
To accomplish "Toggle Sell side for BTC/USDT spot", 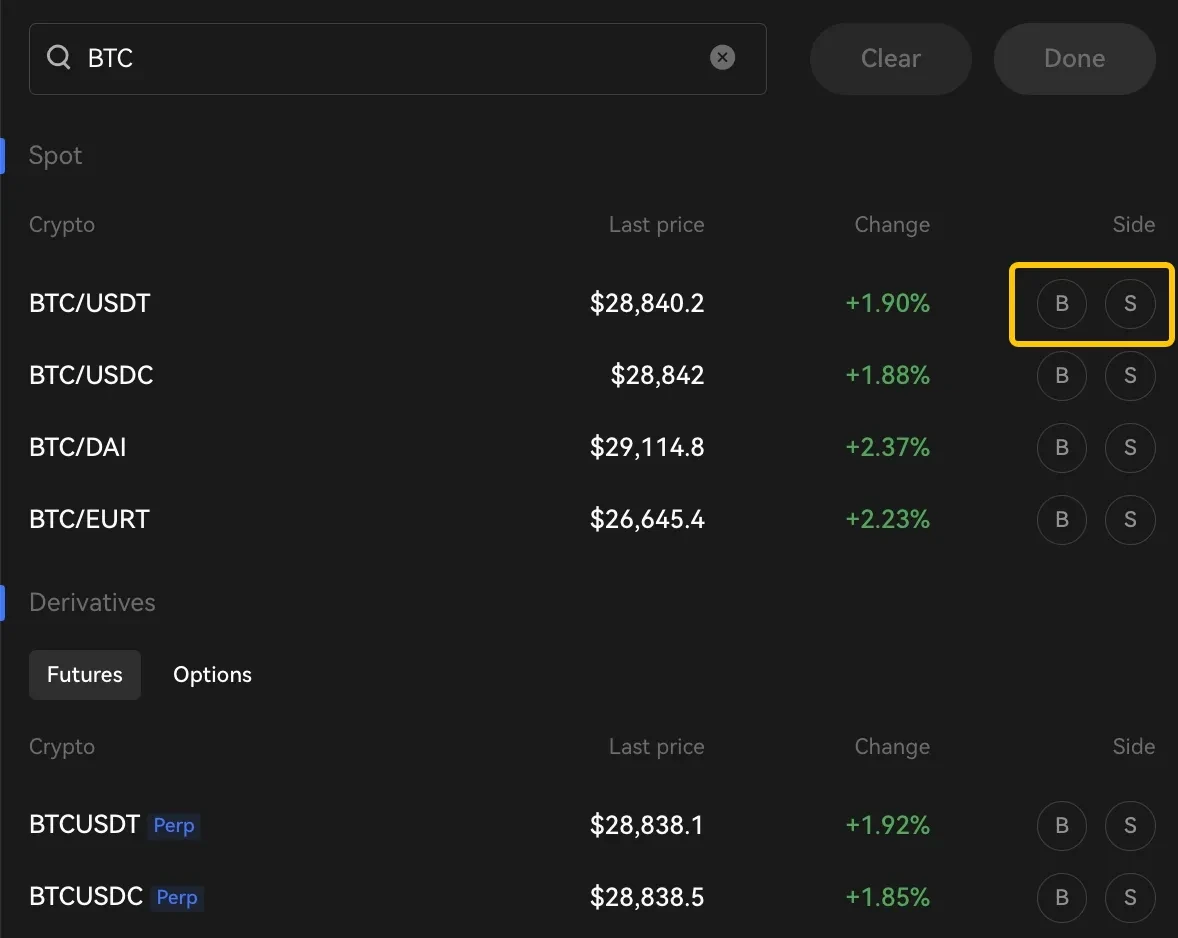I will (x=1130, y=303).
